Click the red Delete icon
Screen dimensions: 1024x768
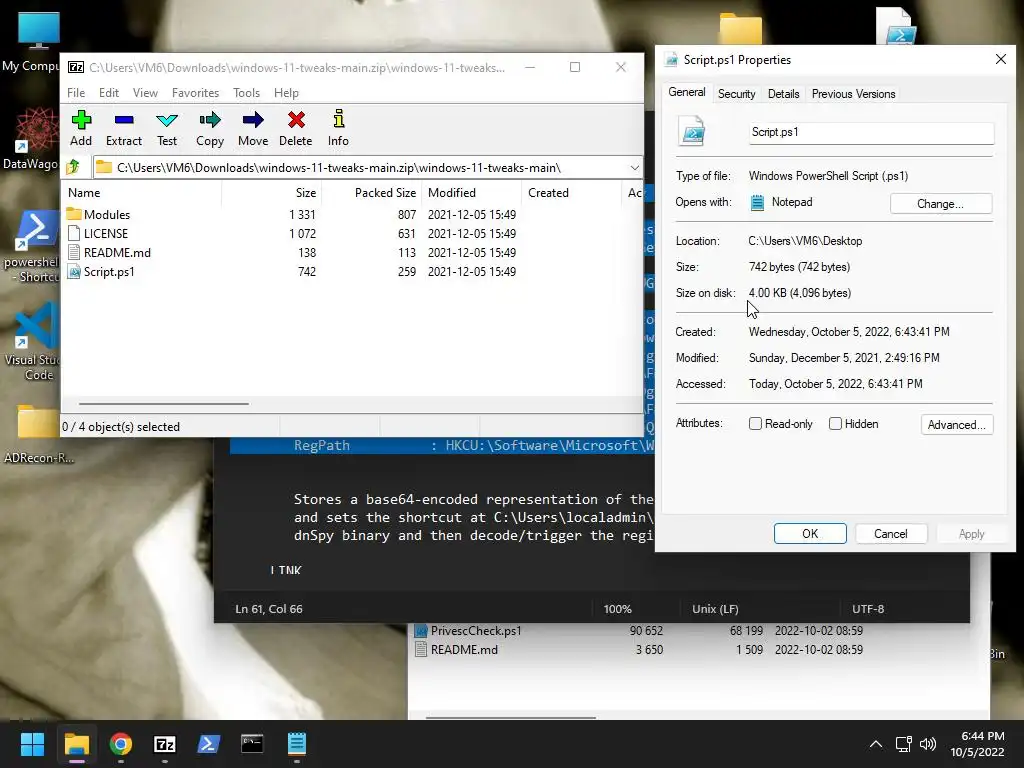(x=296, y=120)
